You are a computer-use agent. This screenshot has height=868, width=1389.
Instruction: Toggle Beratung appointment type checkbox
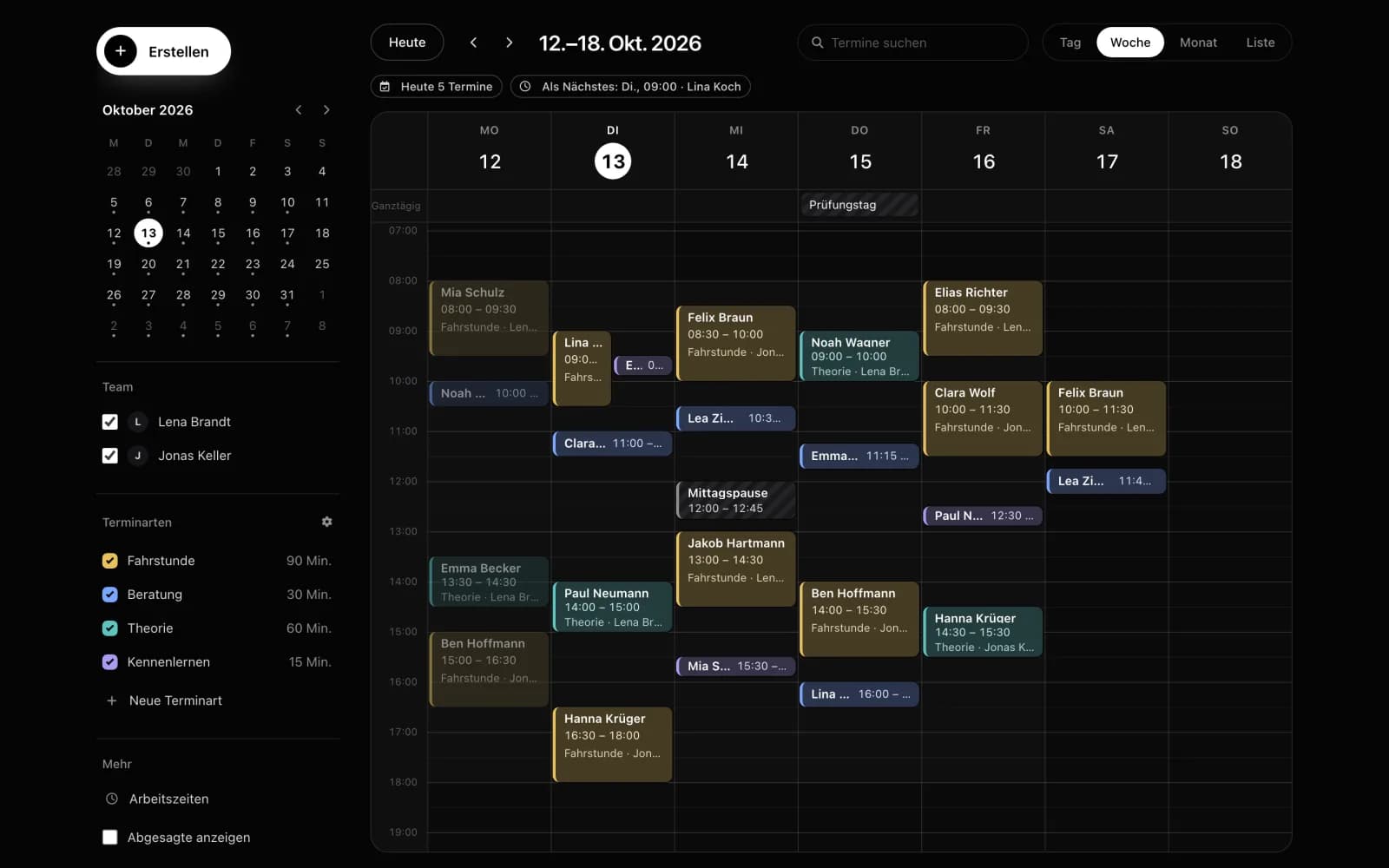110,595
